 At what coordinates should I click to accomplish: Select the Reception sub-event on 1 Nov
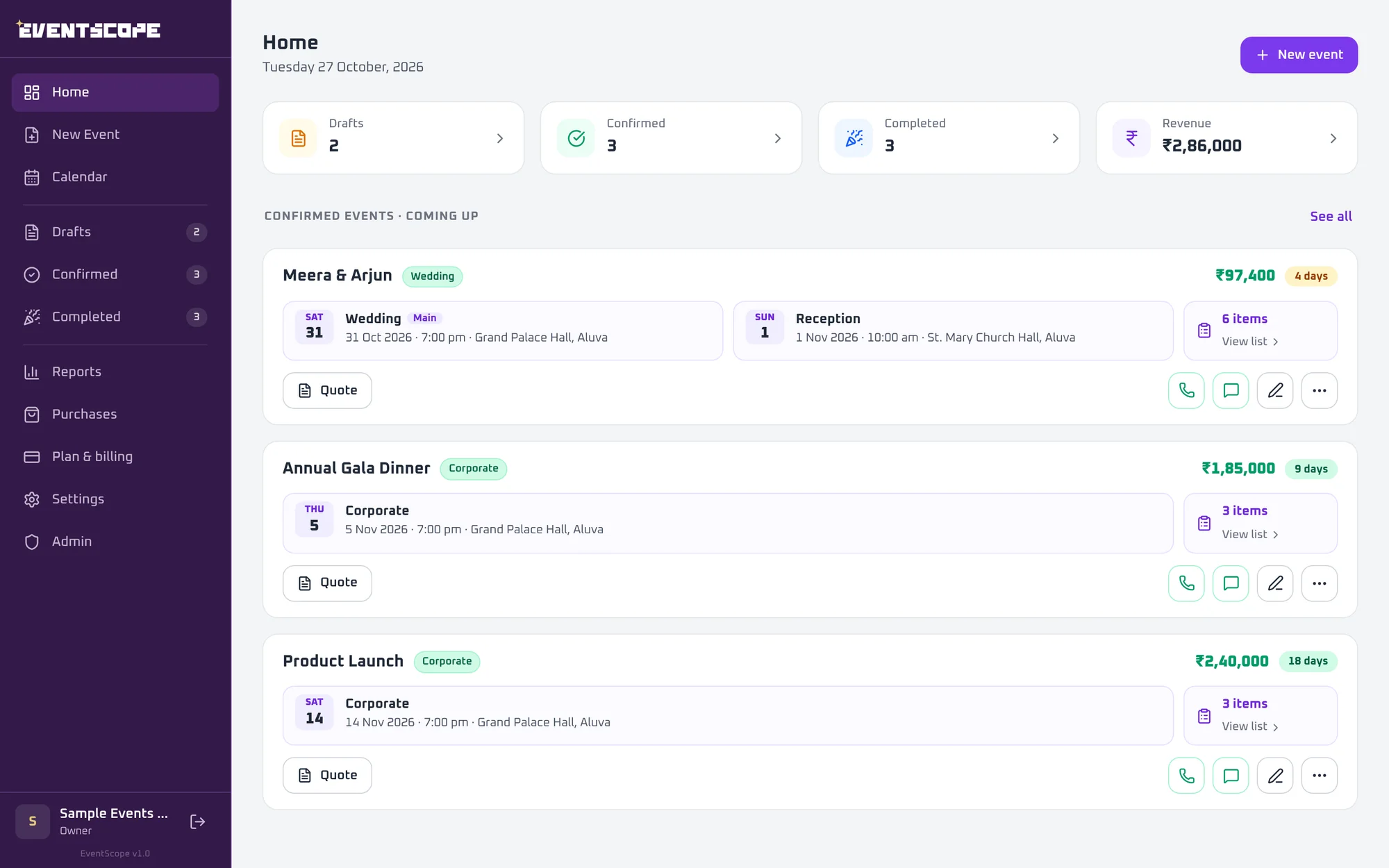(953, 331)
